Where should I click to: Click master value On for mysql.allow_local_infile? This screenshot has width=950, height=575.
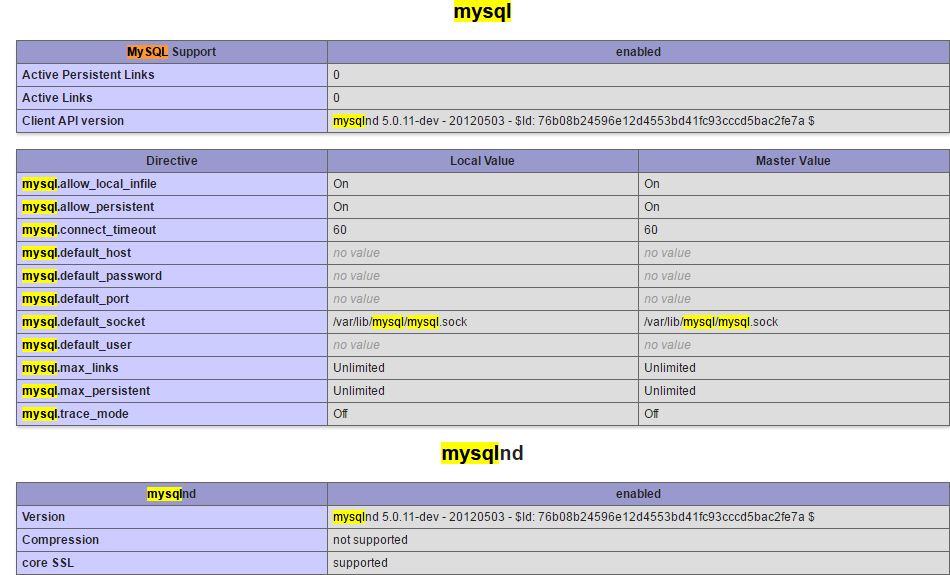pyautogui.click(x=651, y=184)
